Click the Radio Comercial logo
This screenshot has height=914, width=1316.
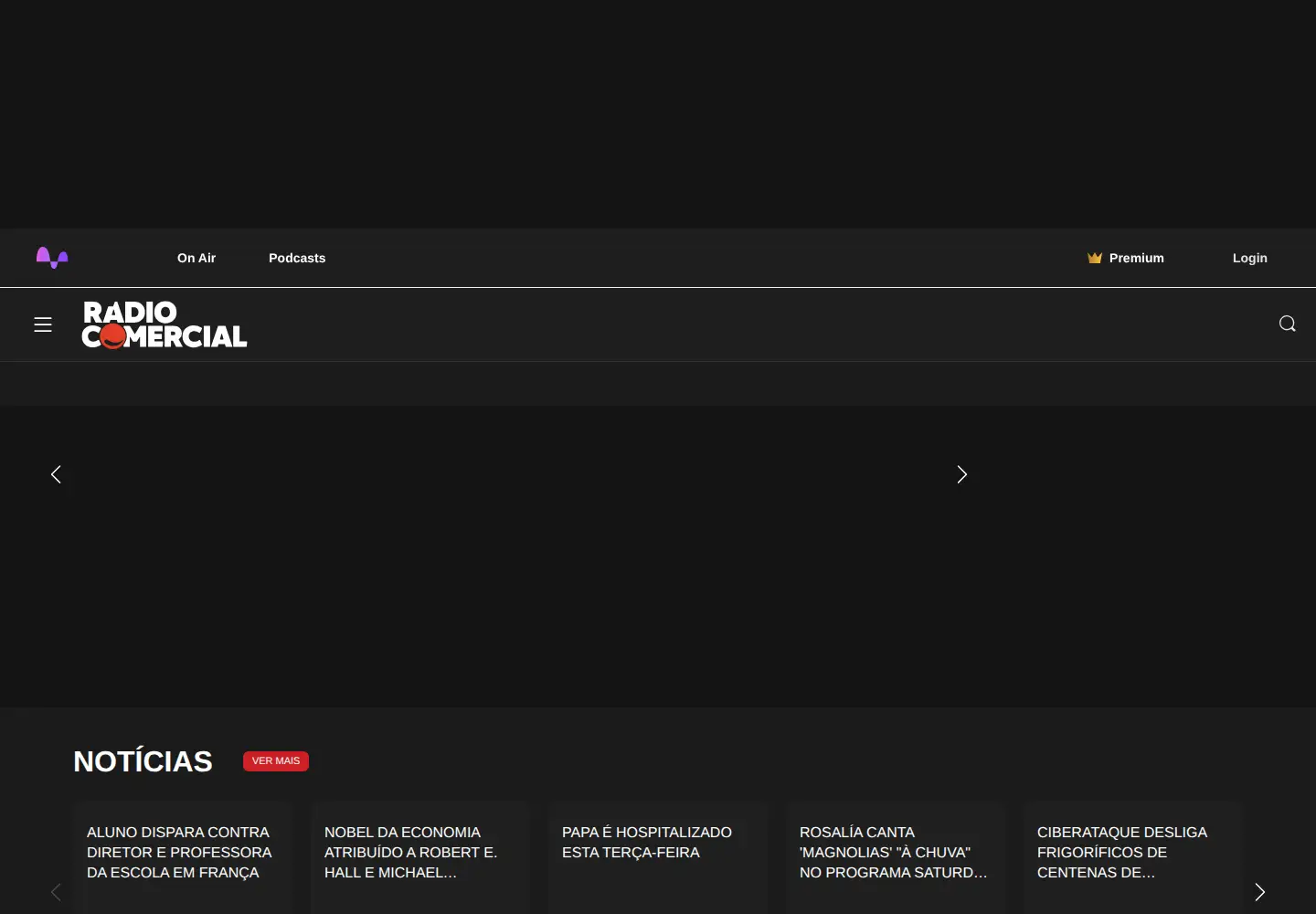(164, 325)
